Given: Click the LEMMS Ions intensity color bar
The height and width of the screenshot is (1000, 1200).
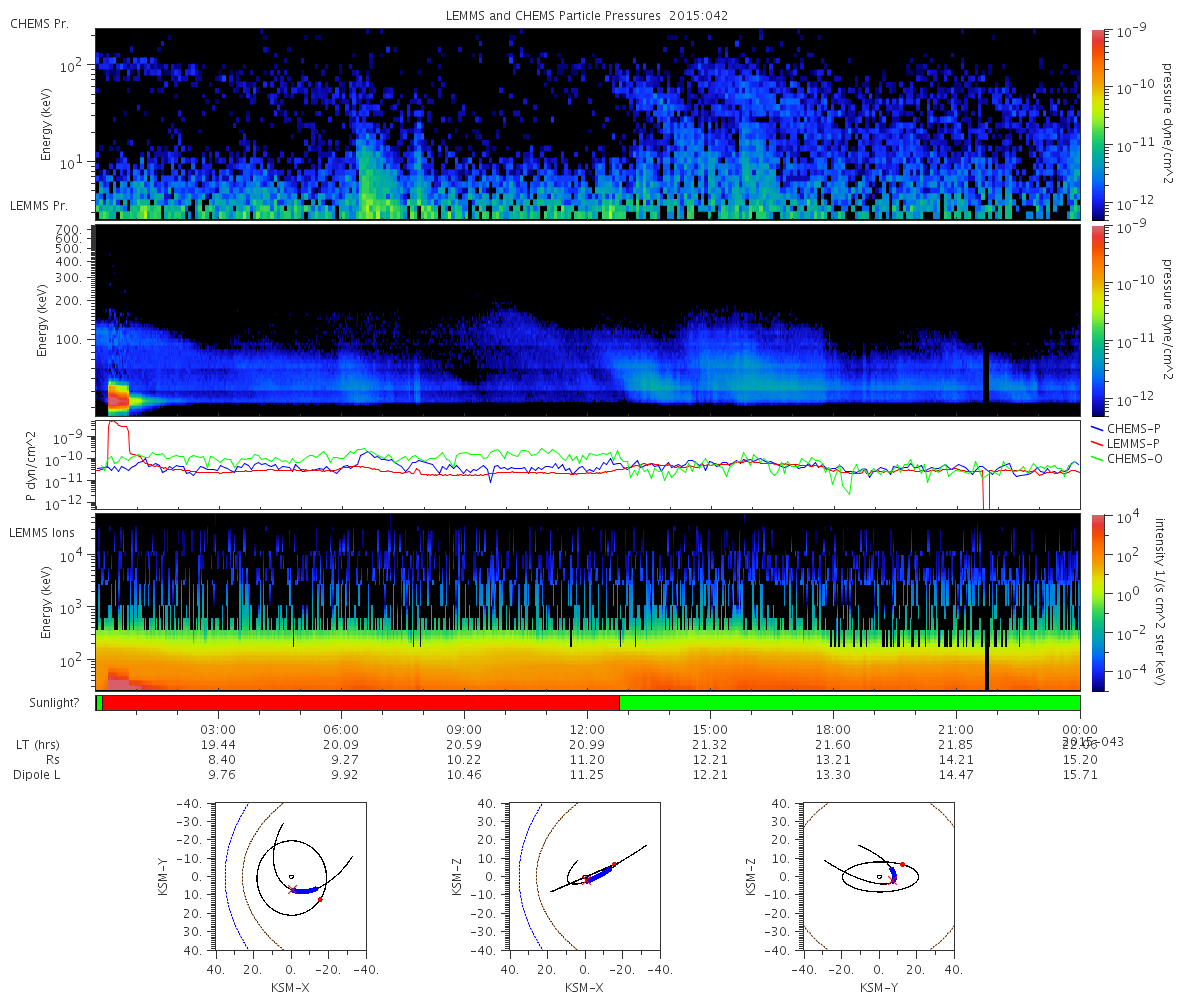Looking at the screenshot, I should click(x=1098, y=602).
